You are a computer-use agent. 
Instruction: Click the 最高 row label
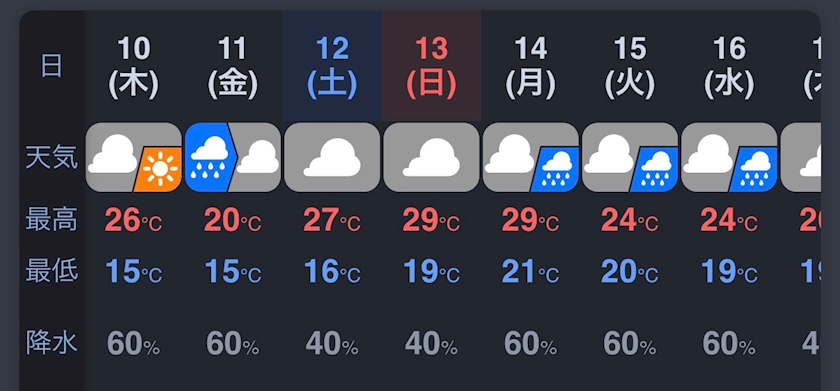point(51,219)
